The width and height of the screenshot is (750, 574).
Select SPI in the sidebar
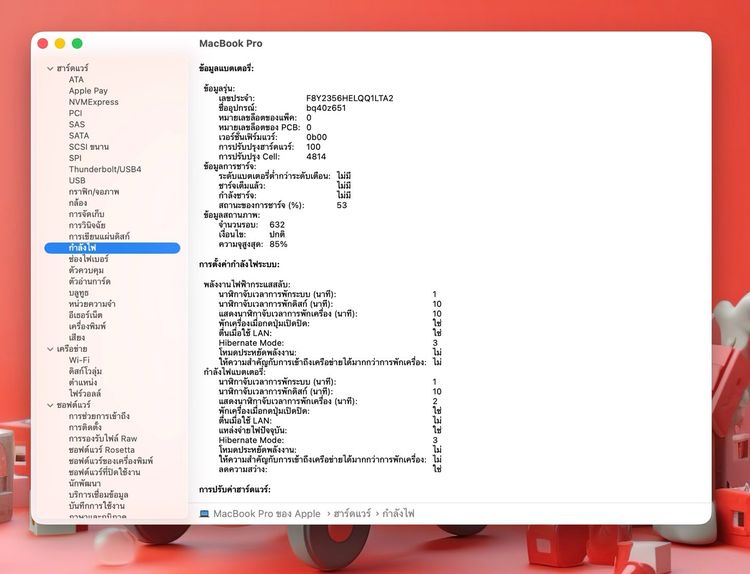75,158
